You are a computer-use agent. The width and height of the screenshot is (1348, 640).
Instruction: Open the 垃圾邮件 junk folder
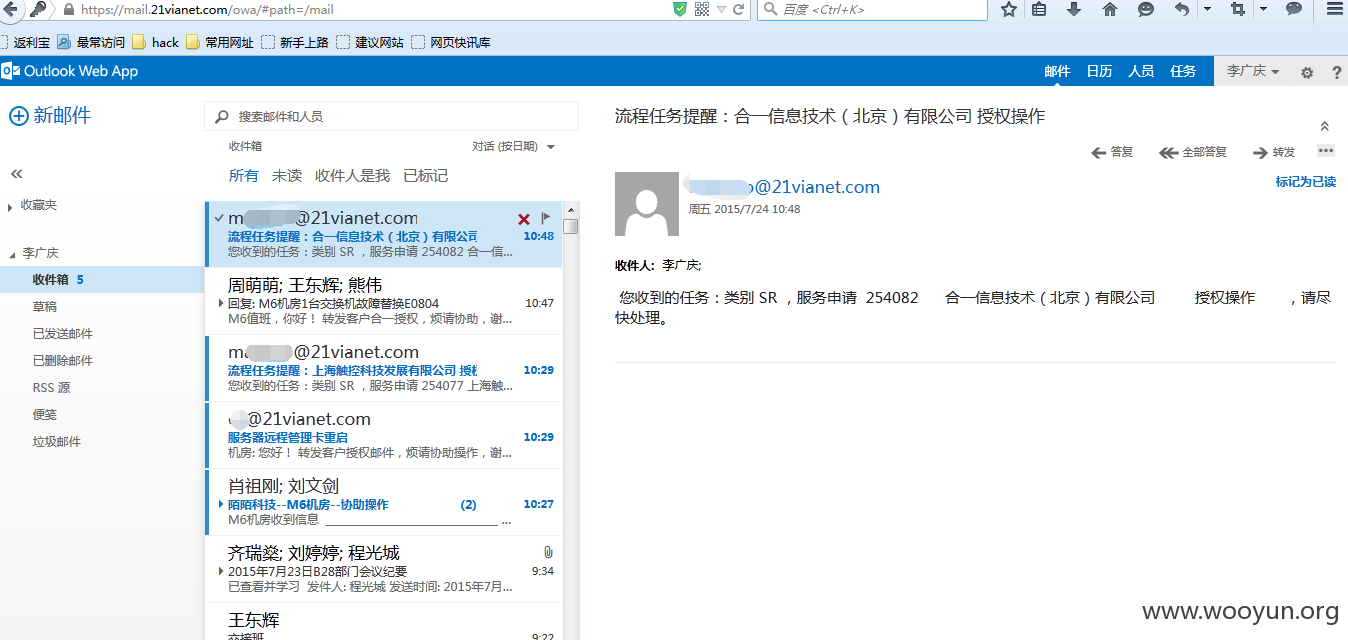point(57,442)
